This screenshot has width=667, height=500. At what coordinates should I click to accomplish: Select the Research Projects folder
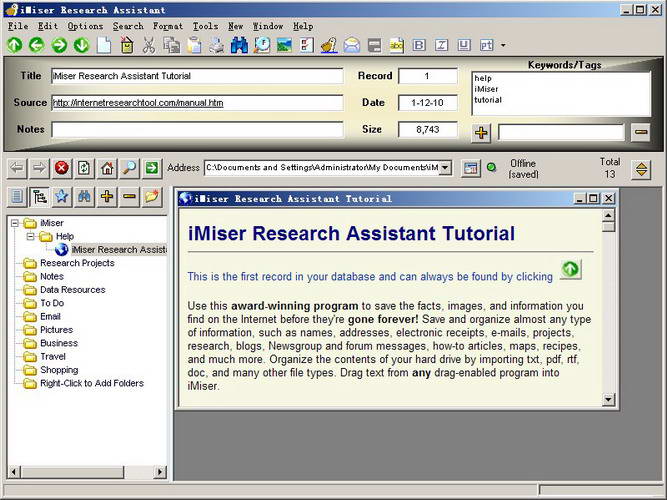[77, 263]
